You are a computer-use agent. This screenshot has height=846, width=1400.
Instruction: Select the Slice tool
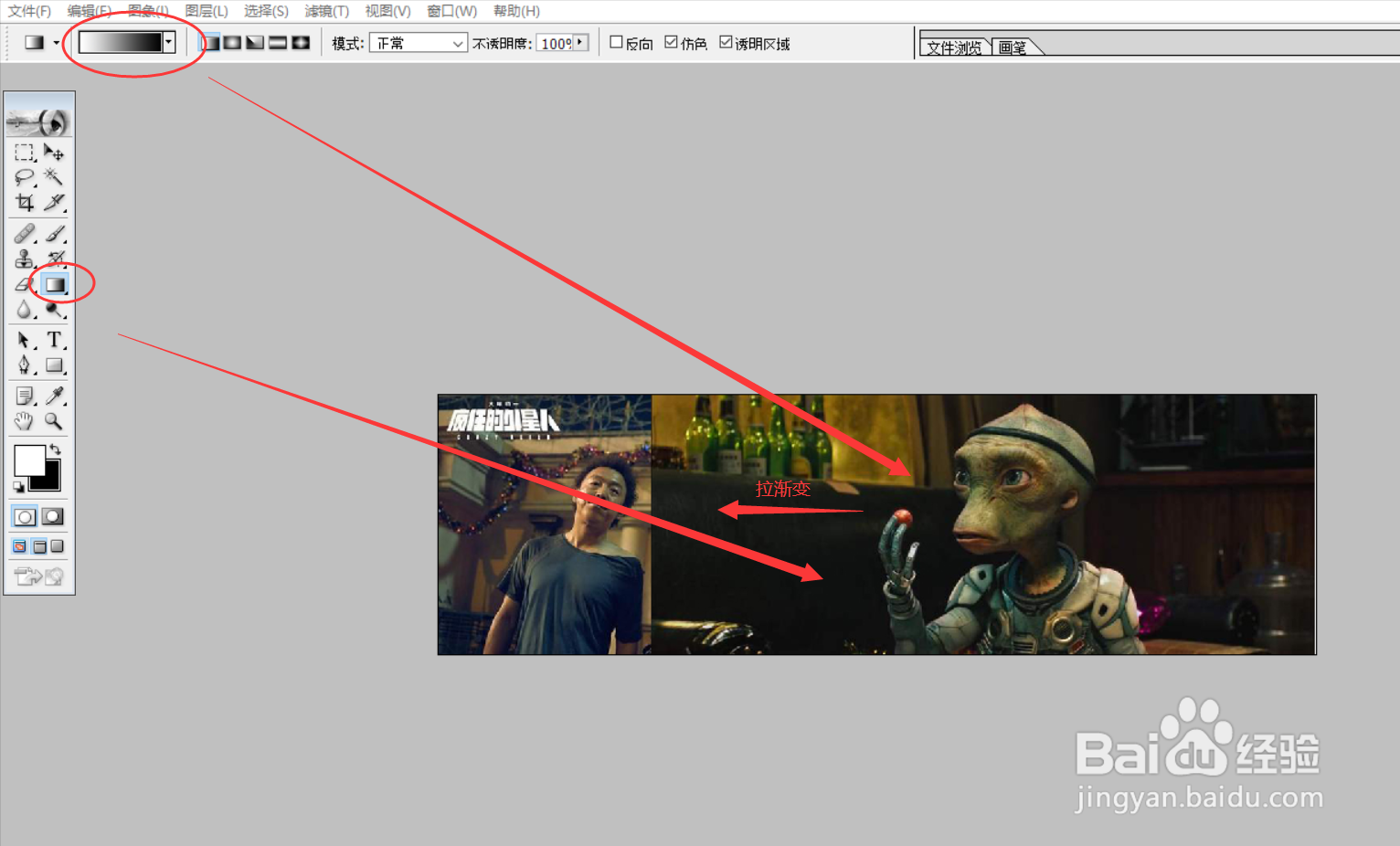54,202
